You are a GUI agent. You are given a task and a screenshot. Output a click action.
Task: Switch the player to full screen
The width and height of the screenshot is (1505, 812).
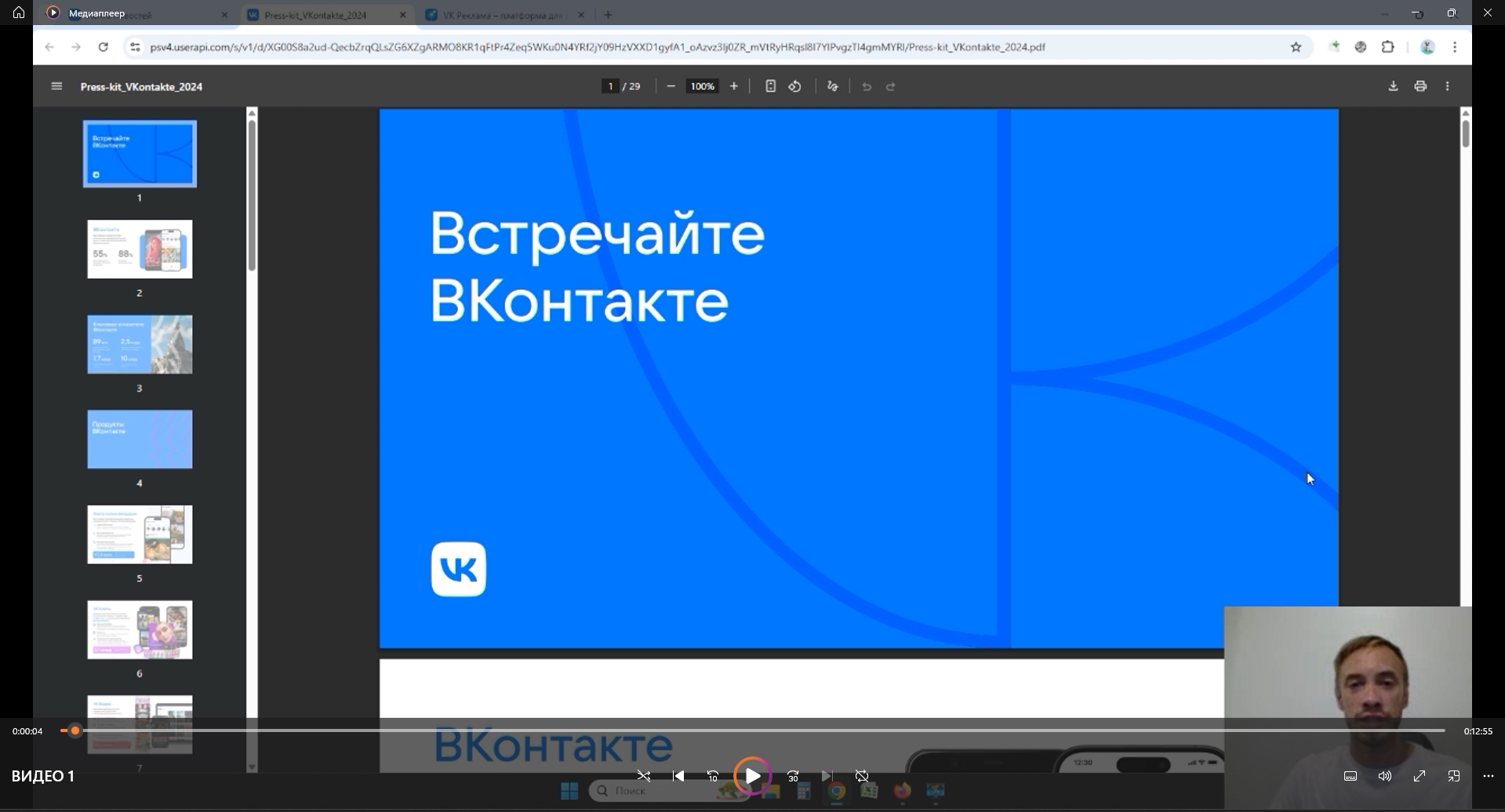1420,776
